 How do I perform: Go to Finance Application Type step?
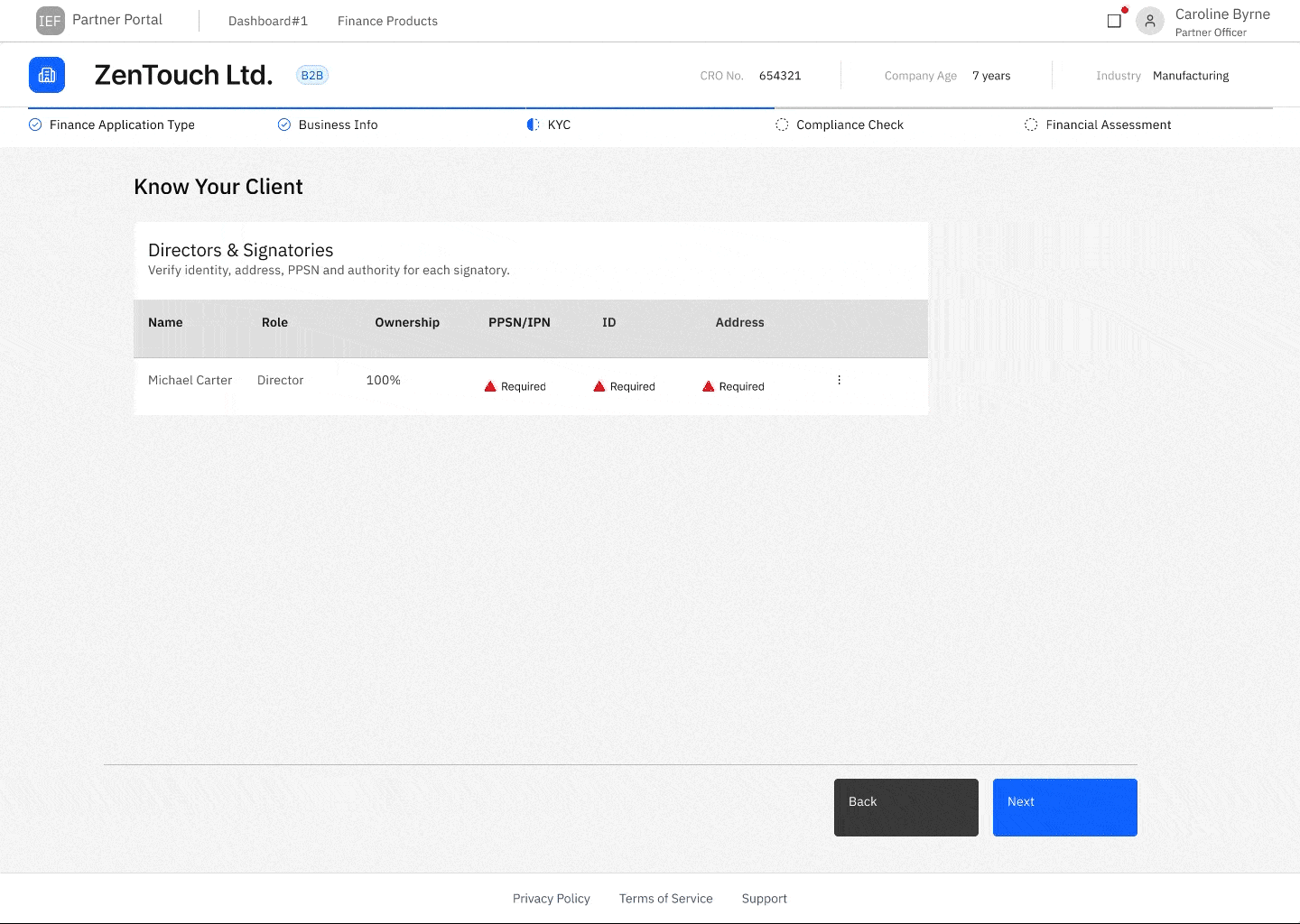click(x=122, y=125)
